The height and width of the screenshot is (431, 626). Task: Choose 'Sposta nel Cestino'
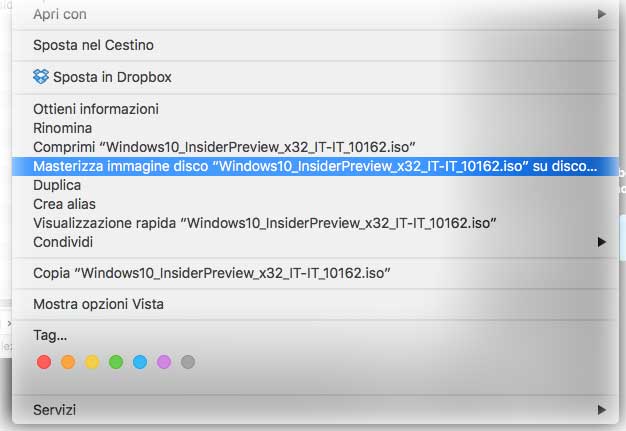click(x=315, y=45)
